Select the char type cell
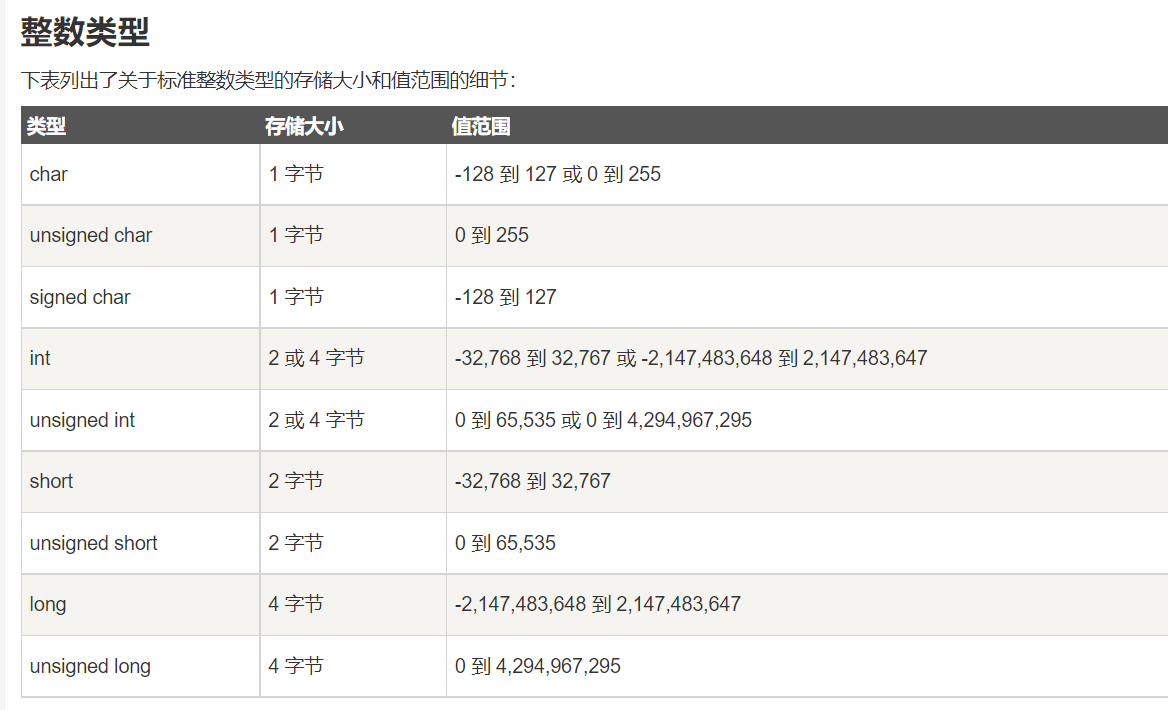This screenshot has width=1168, height=710. [49, 174]
